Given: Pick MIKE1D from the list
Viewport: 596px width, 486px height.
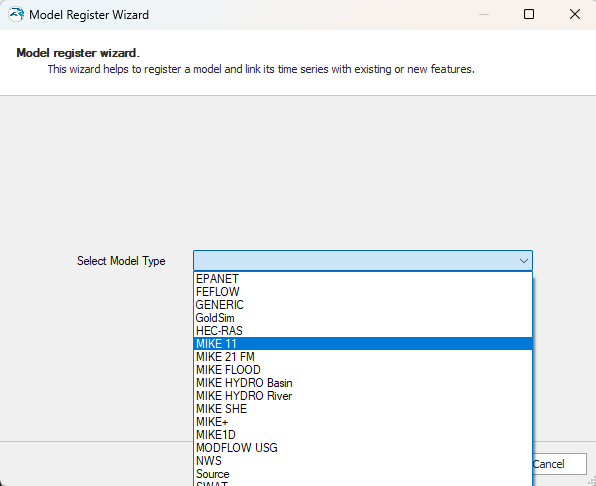Looking at the screenshot, I should (x=363, y=435).
